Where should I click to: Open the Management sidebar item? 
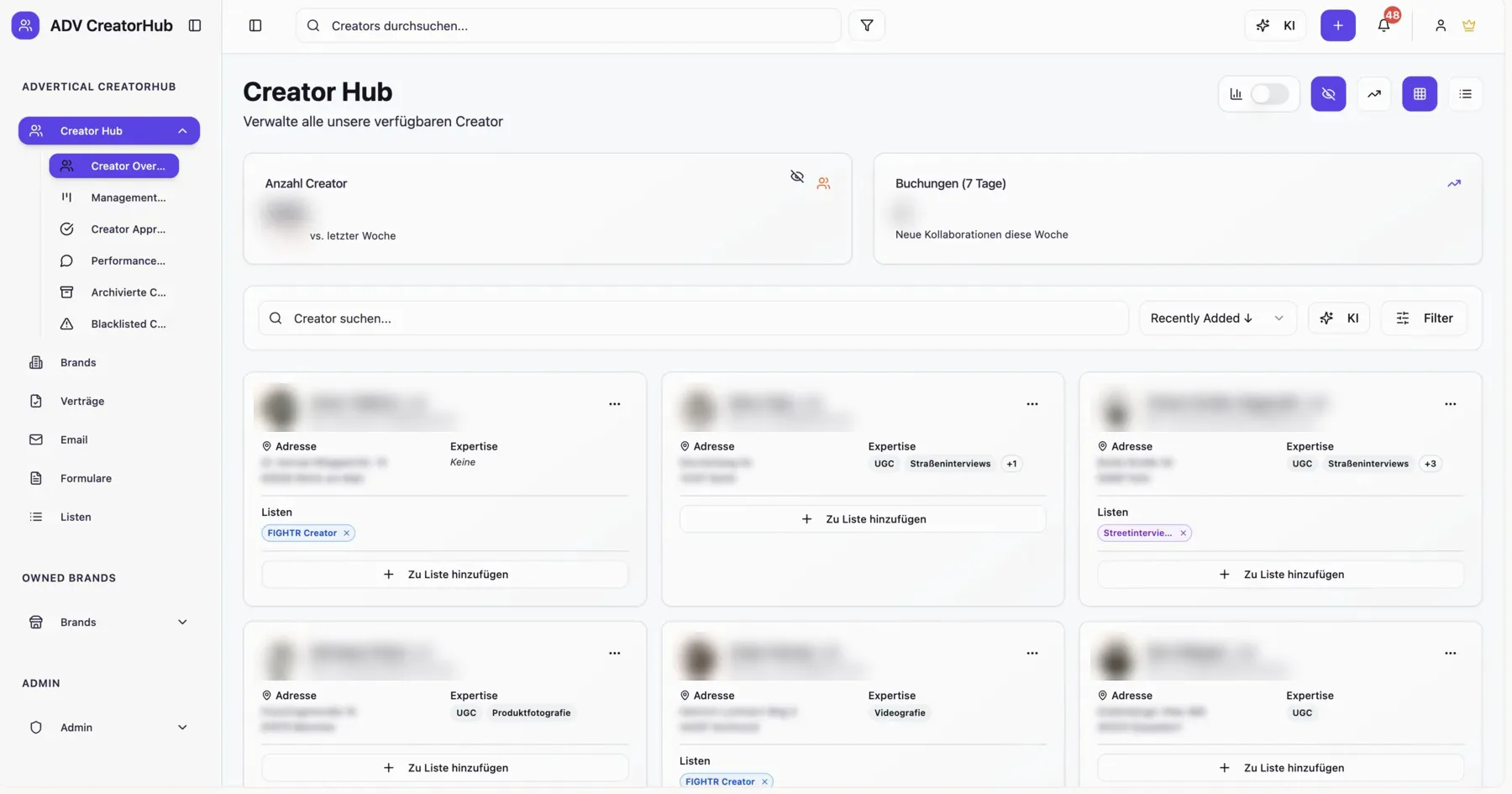113,197
